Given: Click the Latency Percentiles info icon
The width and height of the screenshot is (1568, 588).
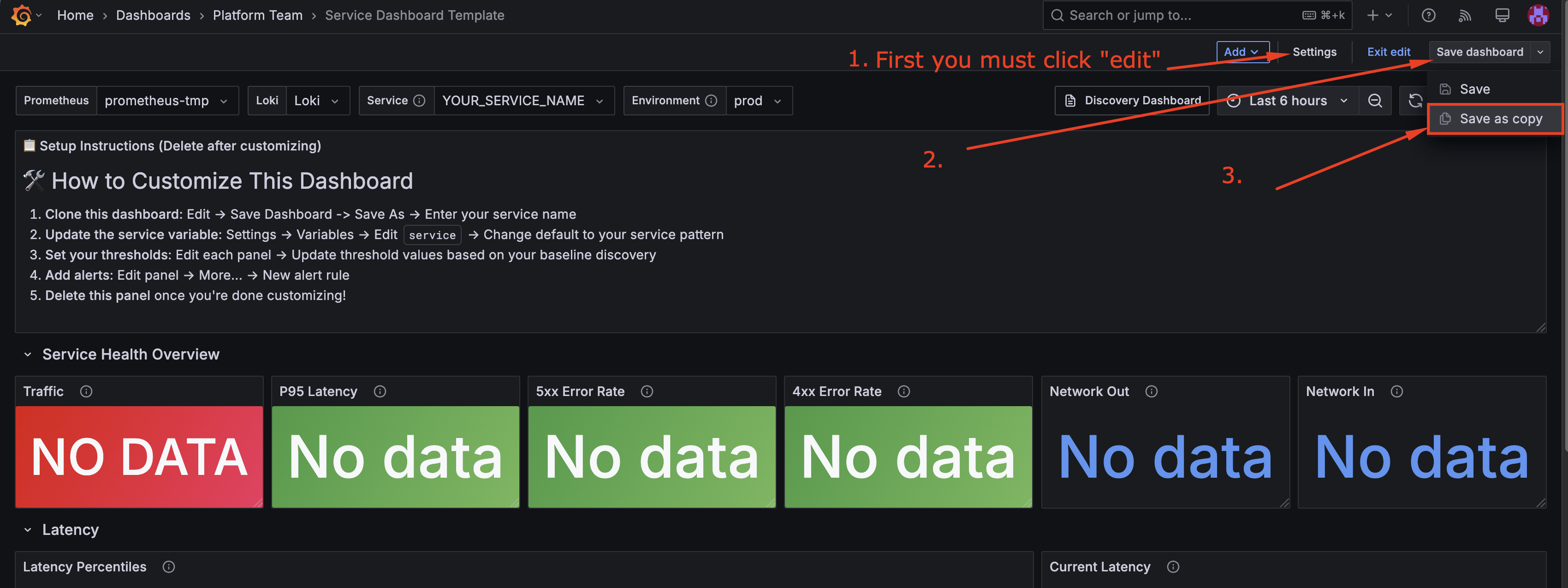Looking at the screenshot, I should click(x=169, y=567).
